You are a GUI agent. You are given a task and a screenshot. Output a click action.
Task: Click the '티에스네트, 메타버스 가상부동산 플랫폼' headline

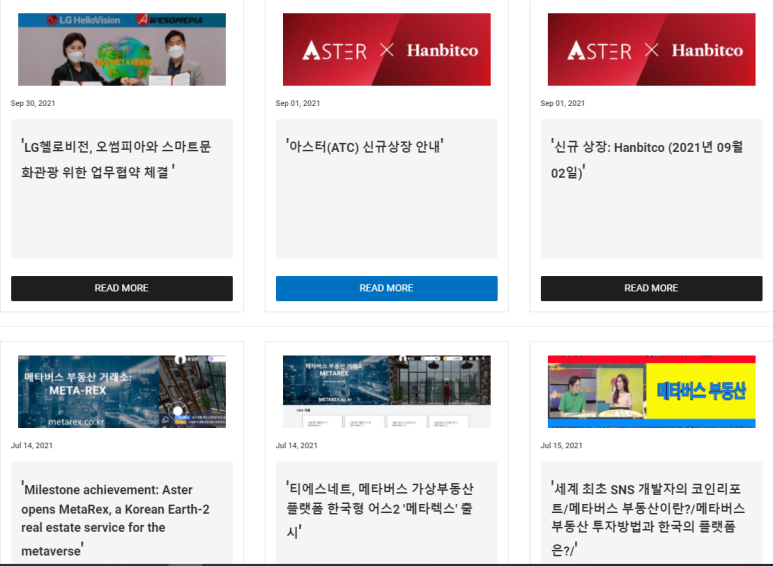380,510
